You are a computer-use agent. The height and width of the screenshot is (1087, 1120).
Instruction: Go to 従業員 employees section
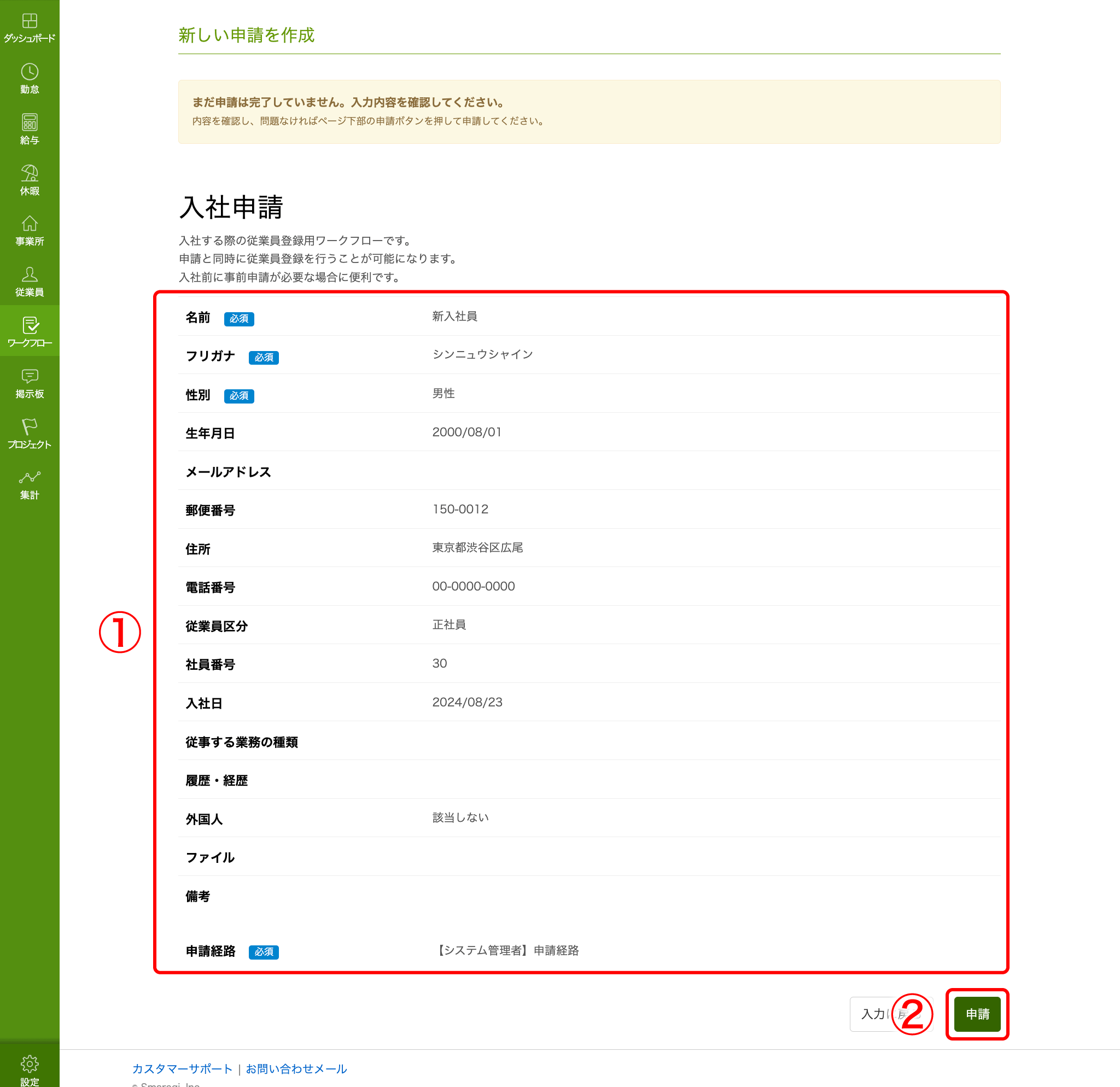(x=30, y=282)
